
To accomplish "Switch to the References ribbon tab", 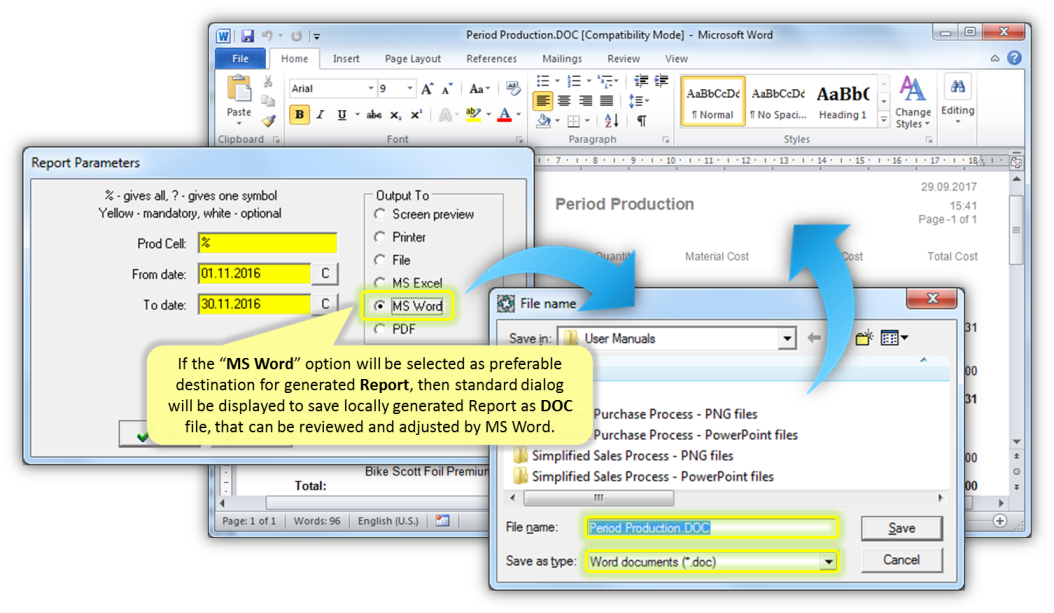I will pos(491,58).
